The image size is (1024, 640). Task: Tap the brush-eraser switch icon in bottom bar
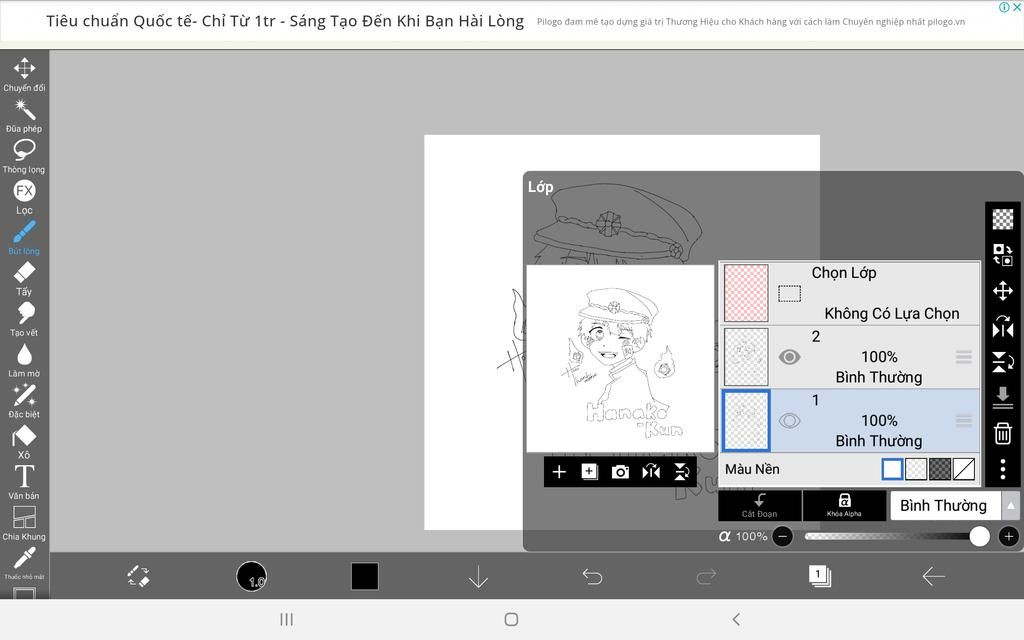(138, 577)
